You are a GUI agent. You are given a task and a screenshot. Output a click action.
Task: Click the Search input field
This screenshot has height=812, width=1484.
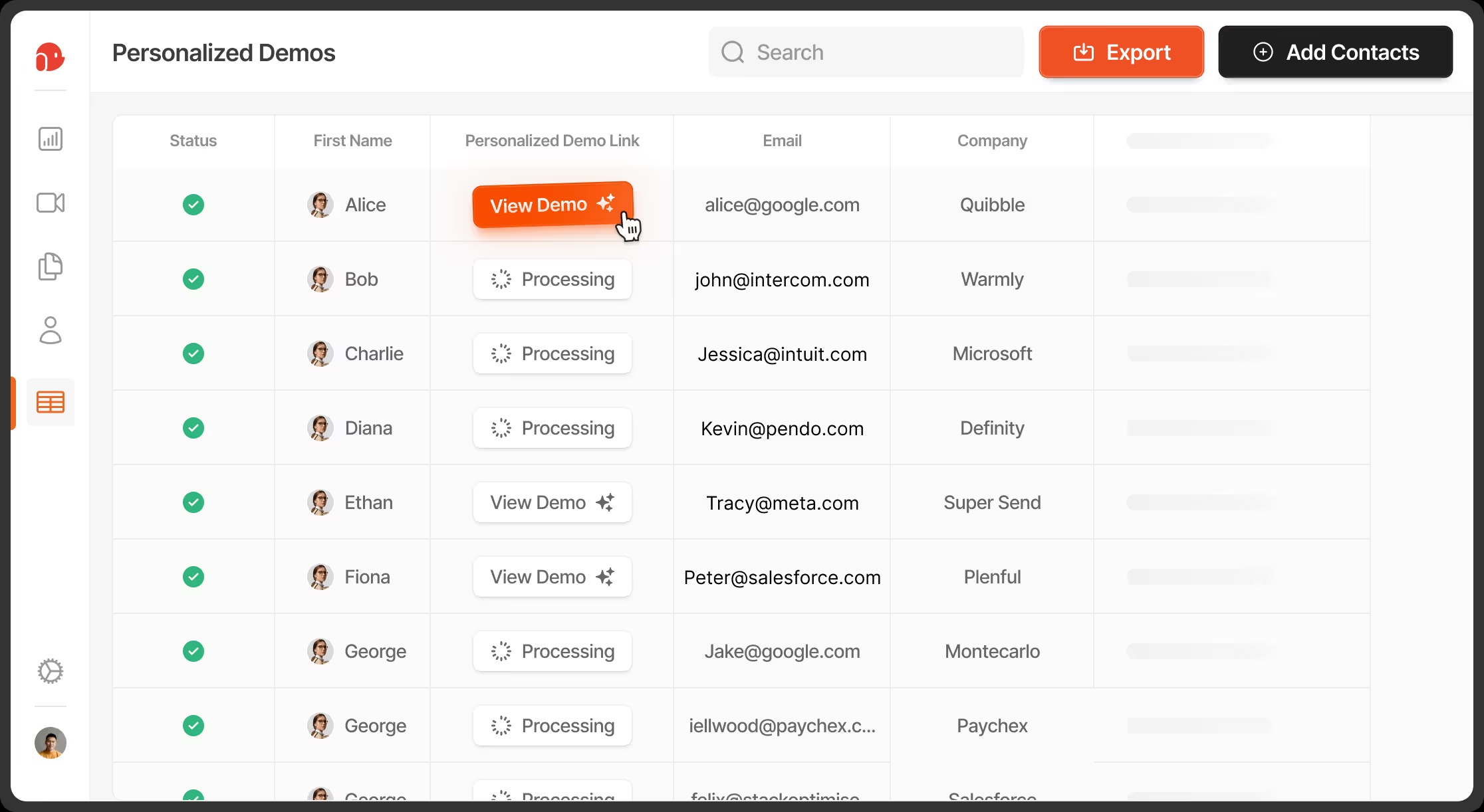tap(866, 52)
